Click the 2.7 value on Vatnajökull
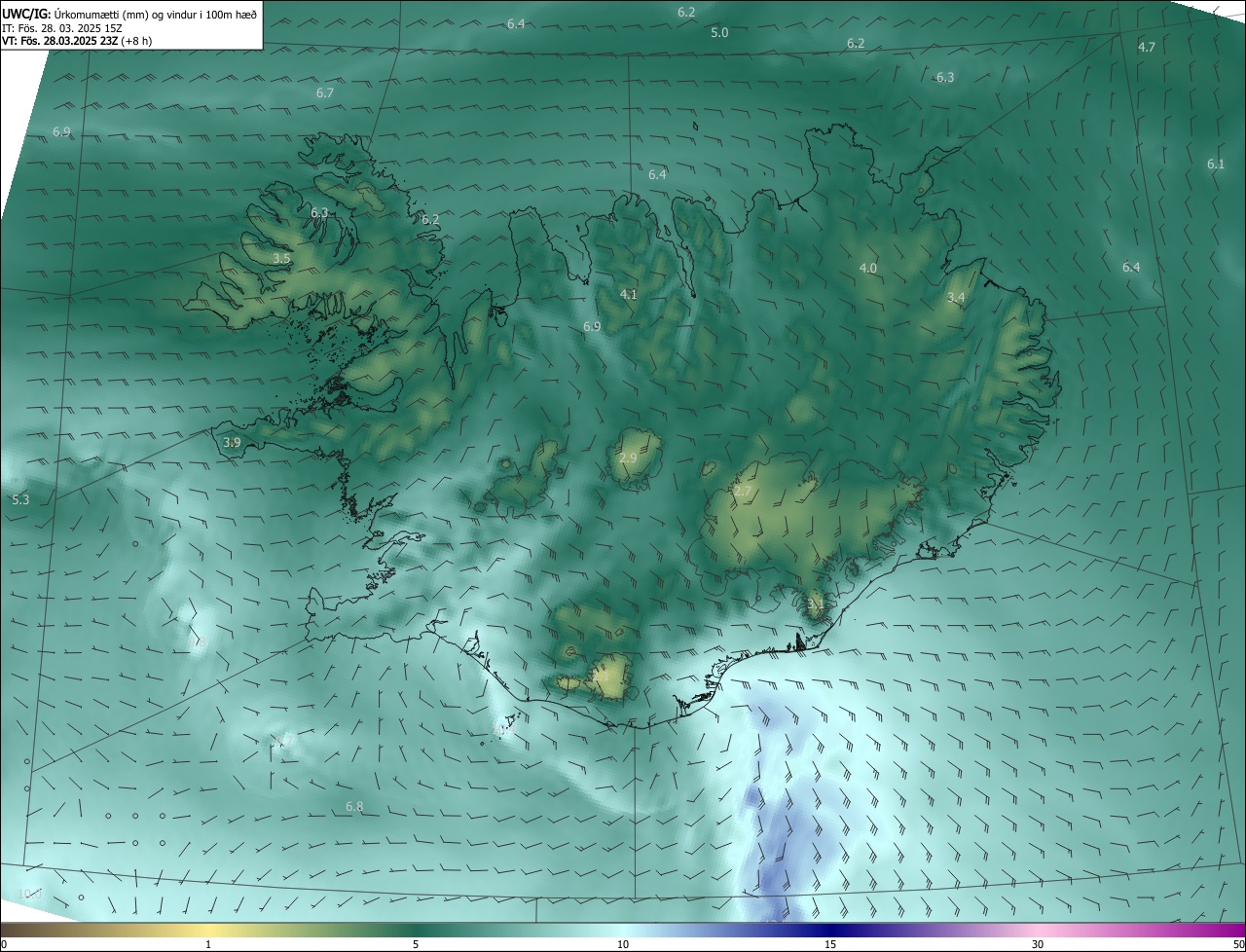This screenshot has width=1246, height=952. 743,492
